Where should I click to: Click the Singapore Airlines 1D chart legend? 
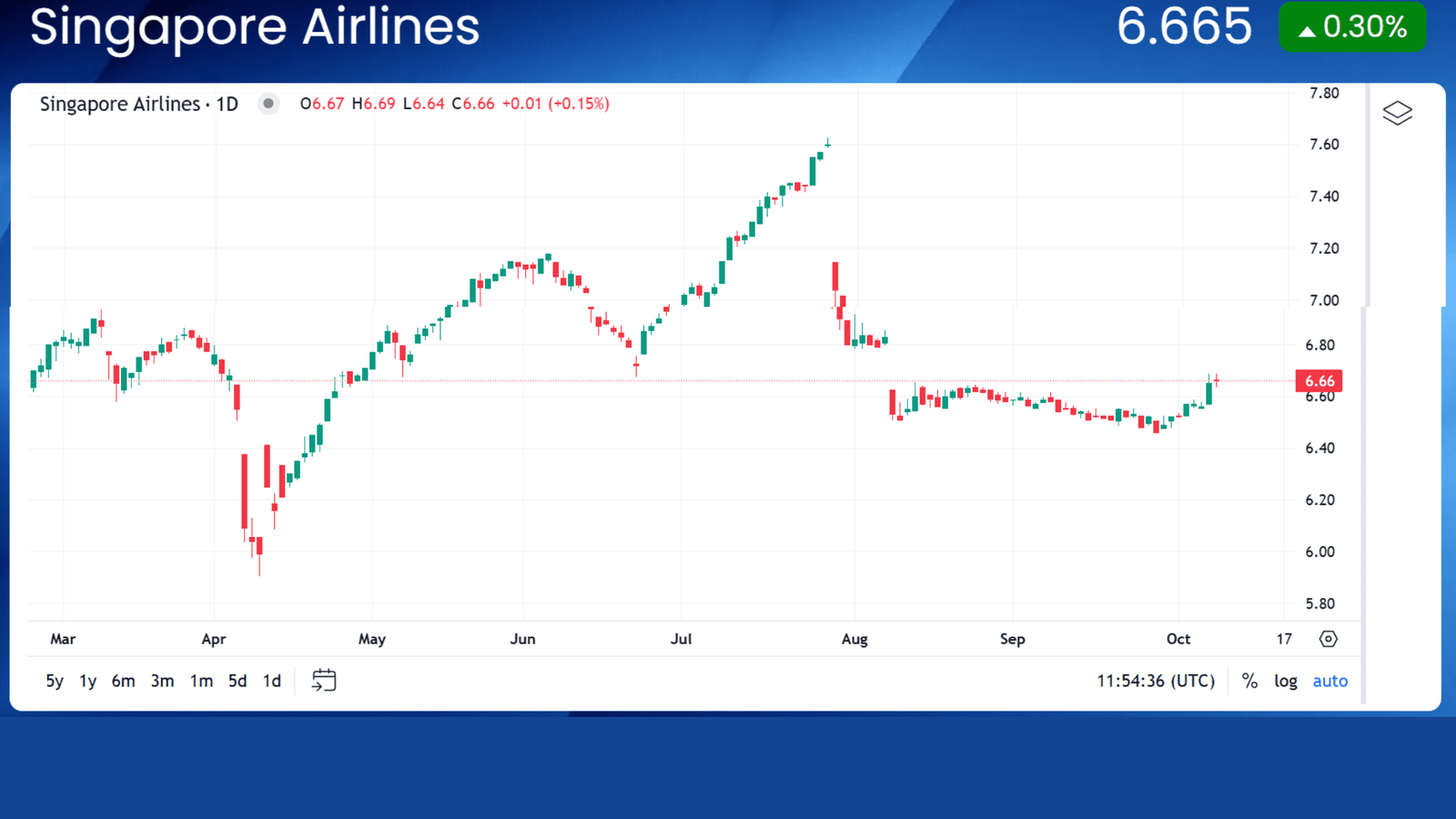138,104
